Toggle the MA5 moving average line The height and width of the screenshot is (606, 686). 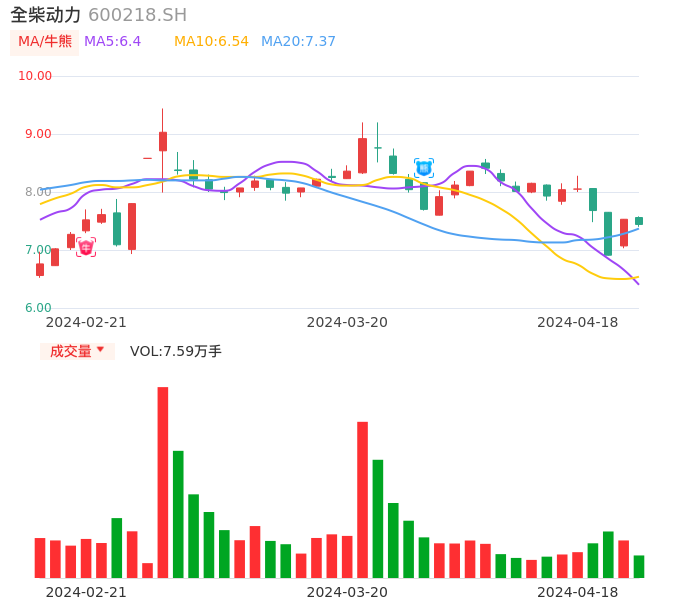coord(112,41)
